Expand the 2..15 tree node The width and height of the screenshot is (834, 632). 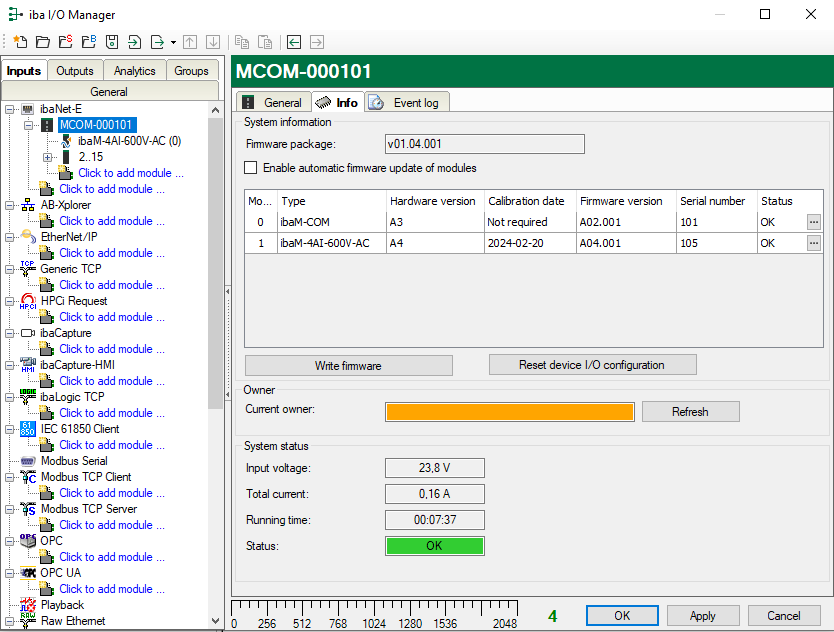click(x=47, y=157)
